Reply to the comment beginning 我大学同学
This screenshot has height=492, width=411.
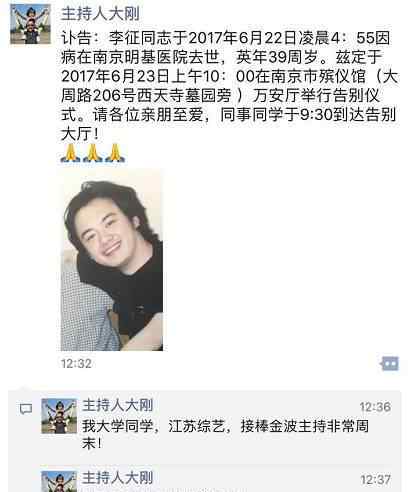click(225, 435)
